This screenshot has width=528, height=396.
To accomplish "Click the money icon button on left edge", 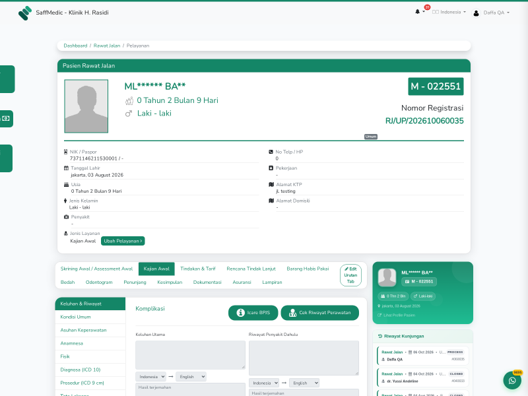I will coord(6,119).
